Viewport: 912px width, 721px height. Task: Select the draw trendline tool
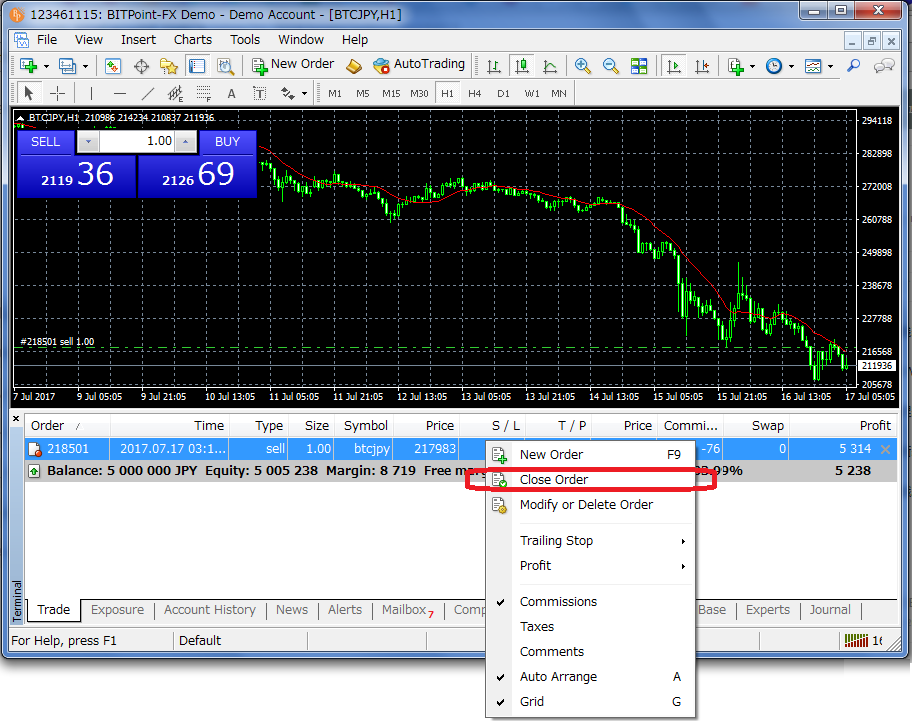click(148, 93)
